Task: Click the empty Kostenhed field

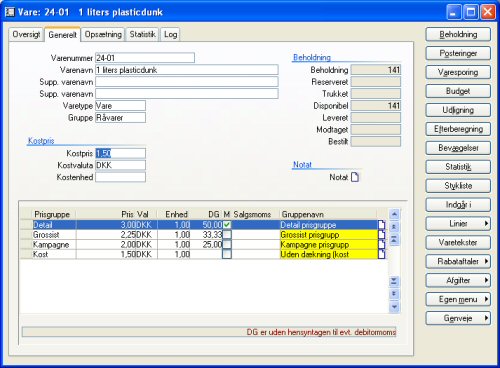Action: pyautogui.click(x=120, y=177)
